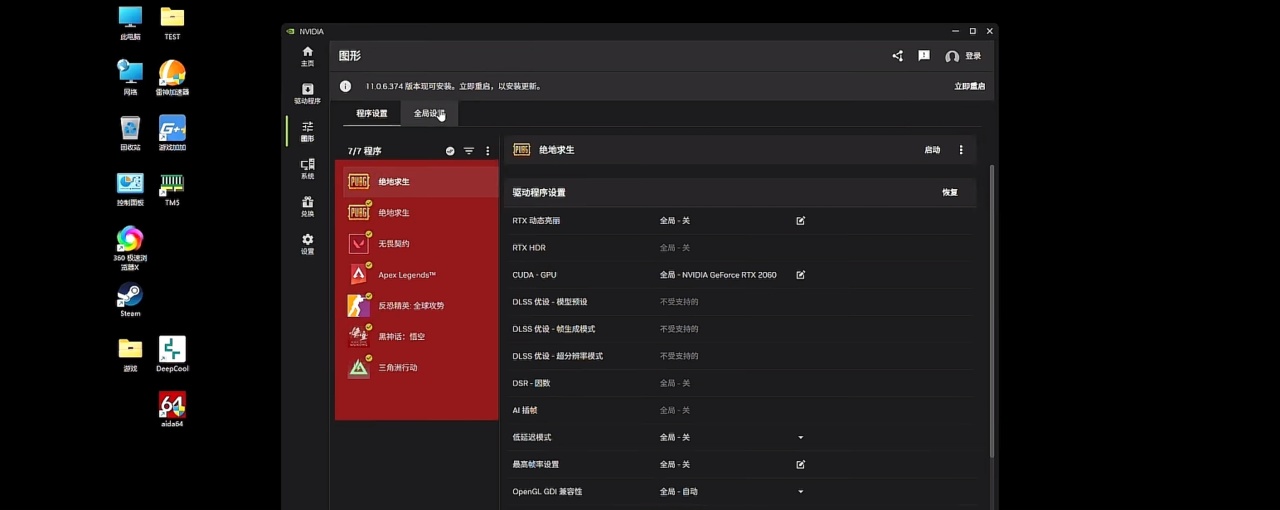Open 设置 settings gear in the sidebar
The width and height of the screenshot is (1280, 510).
[307, 244]
